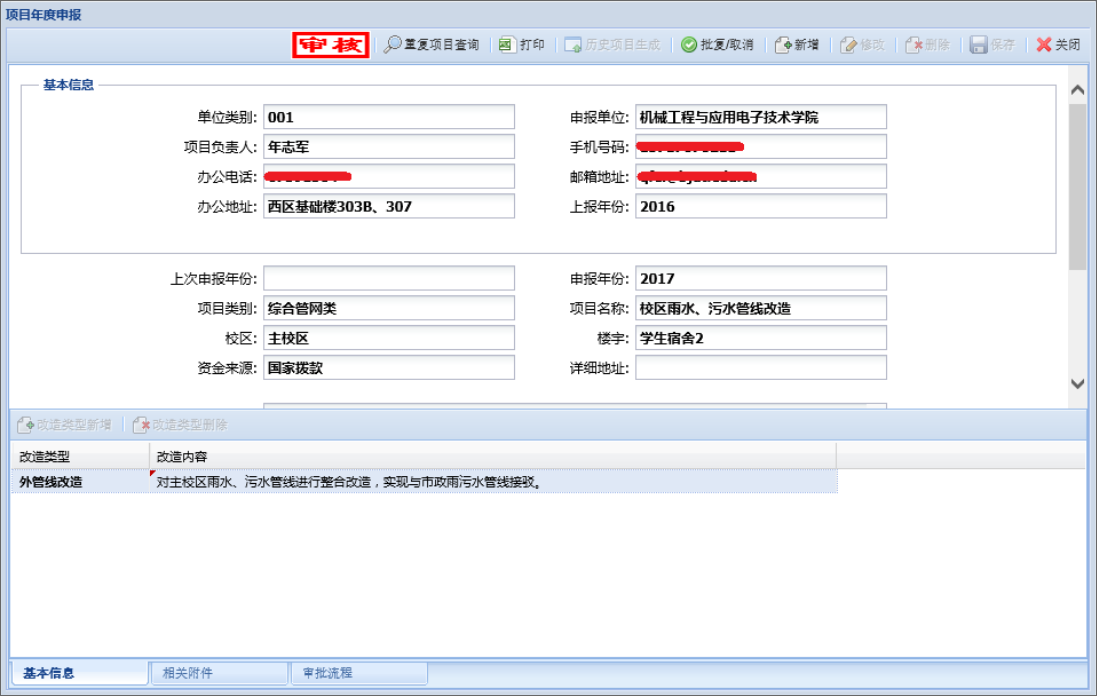This screenshot has width=1097, height=696.
Task: Click the 重复项目查询 magnifier icon
Action: pyautogui.click(x=393, y=45)
